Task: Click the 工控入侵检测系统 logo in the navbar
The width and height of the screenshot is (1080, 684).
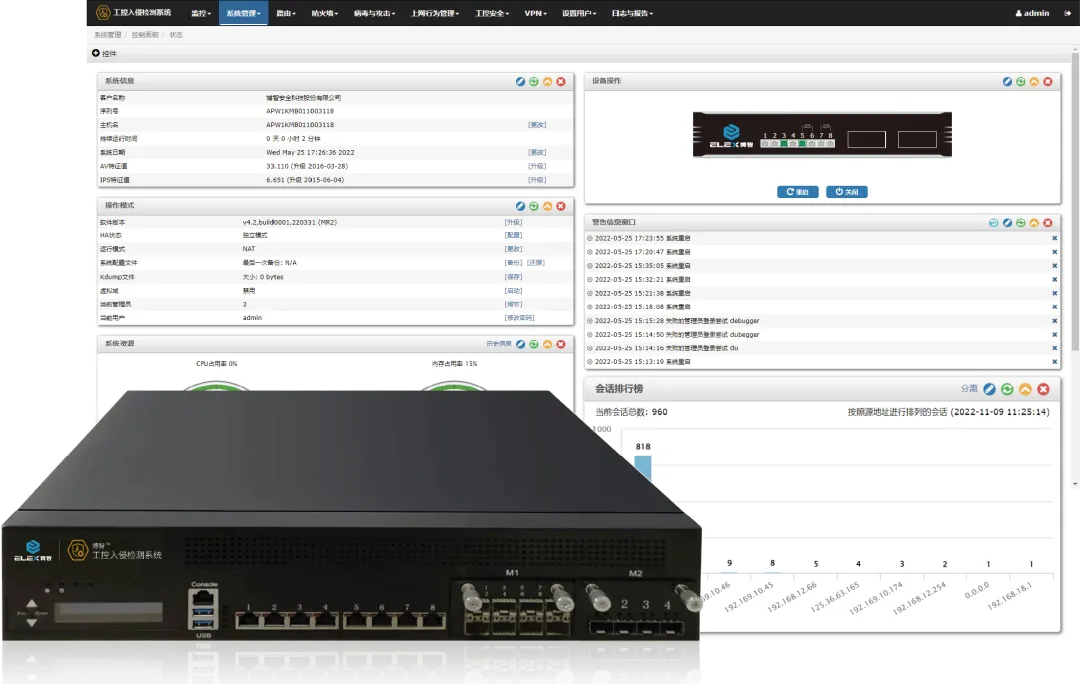Action: pos(134,12)
